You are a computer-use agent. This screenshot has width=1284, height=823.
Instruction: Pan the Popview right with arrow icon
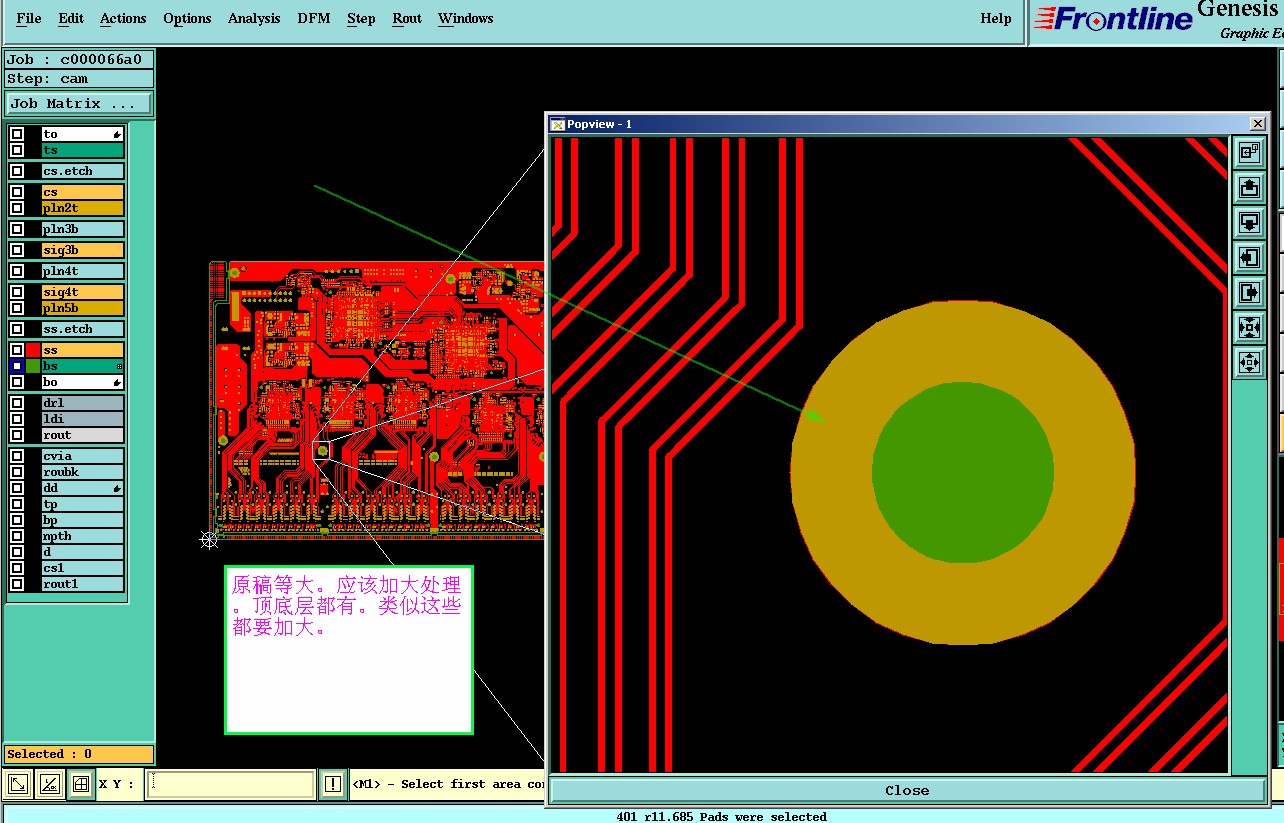[x=1249, y=292]
